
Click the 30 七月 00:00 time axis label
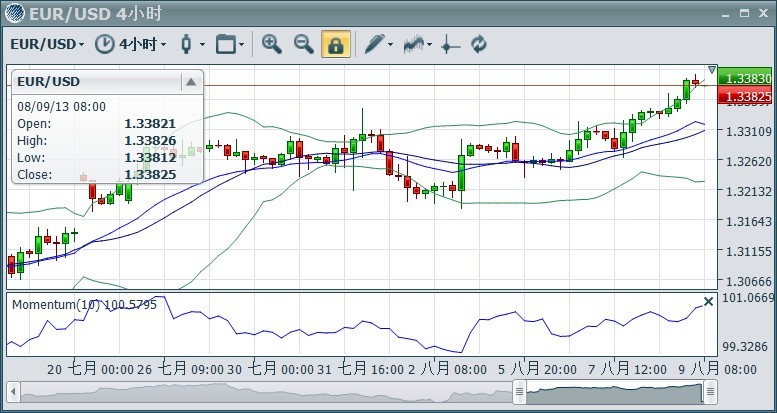[x=271, y=369]
